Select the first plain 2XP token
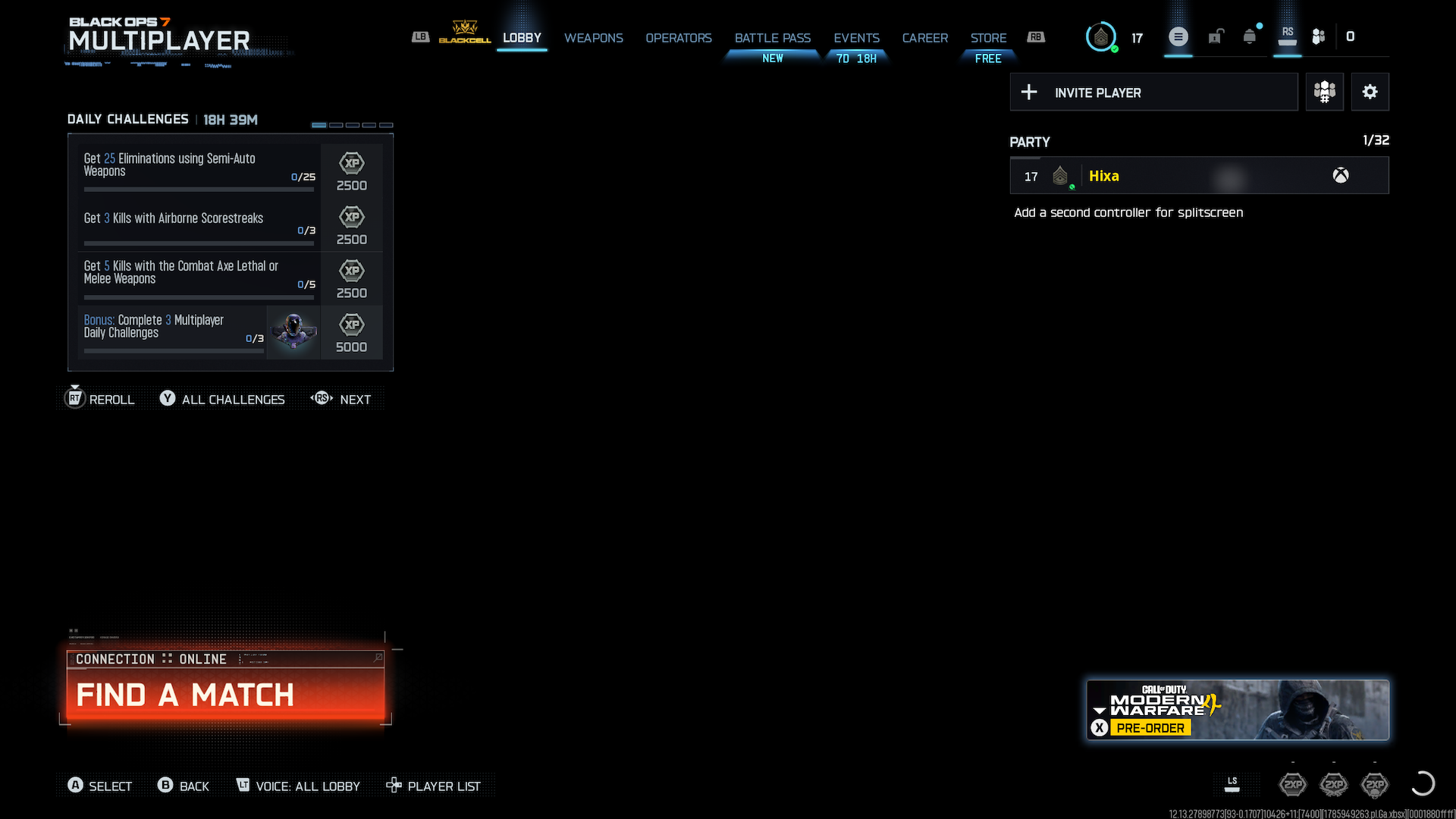Screen dimensions: 1456x819 (1293, 784)
